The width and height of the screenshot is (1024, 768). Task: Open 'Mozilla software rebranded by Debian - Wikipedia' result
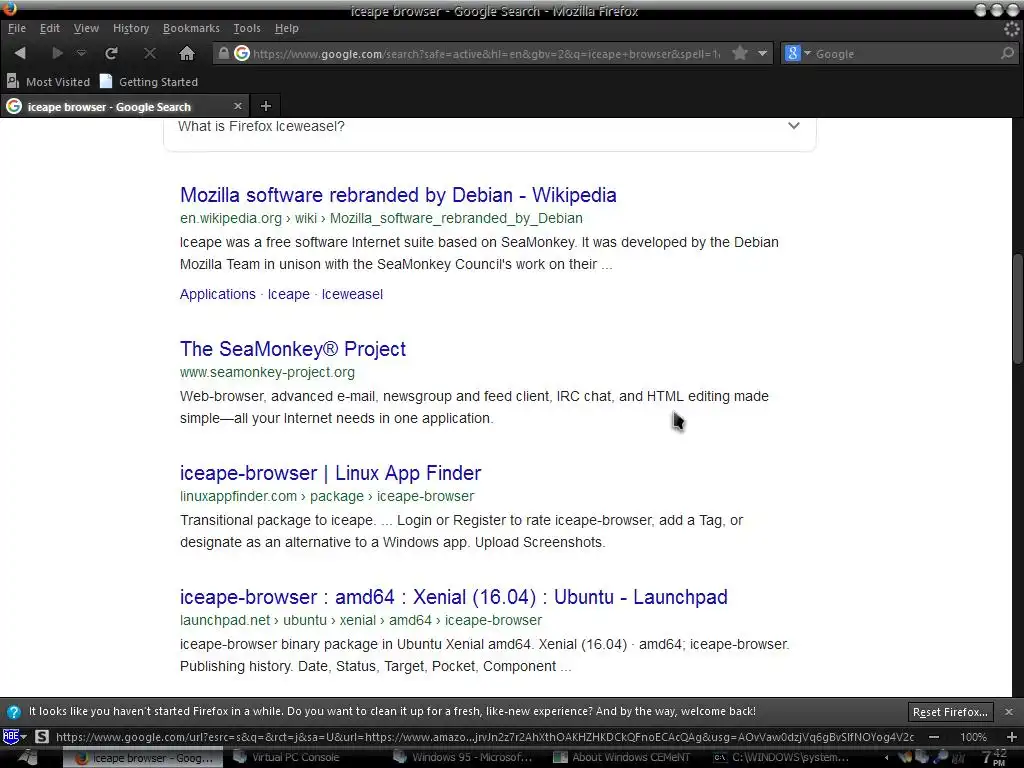[398, 195]
